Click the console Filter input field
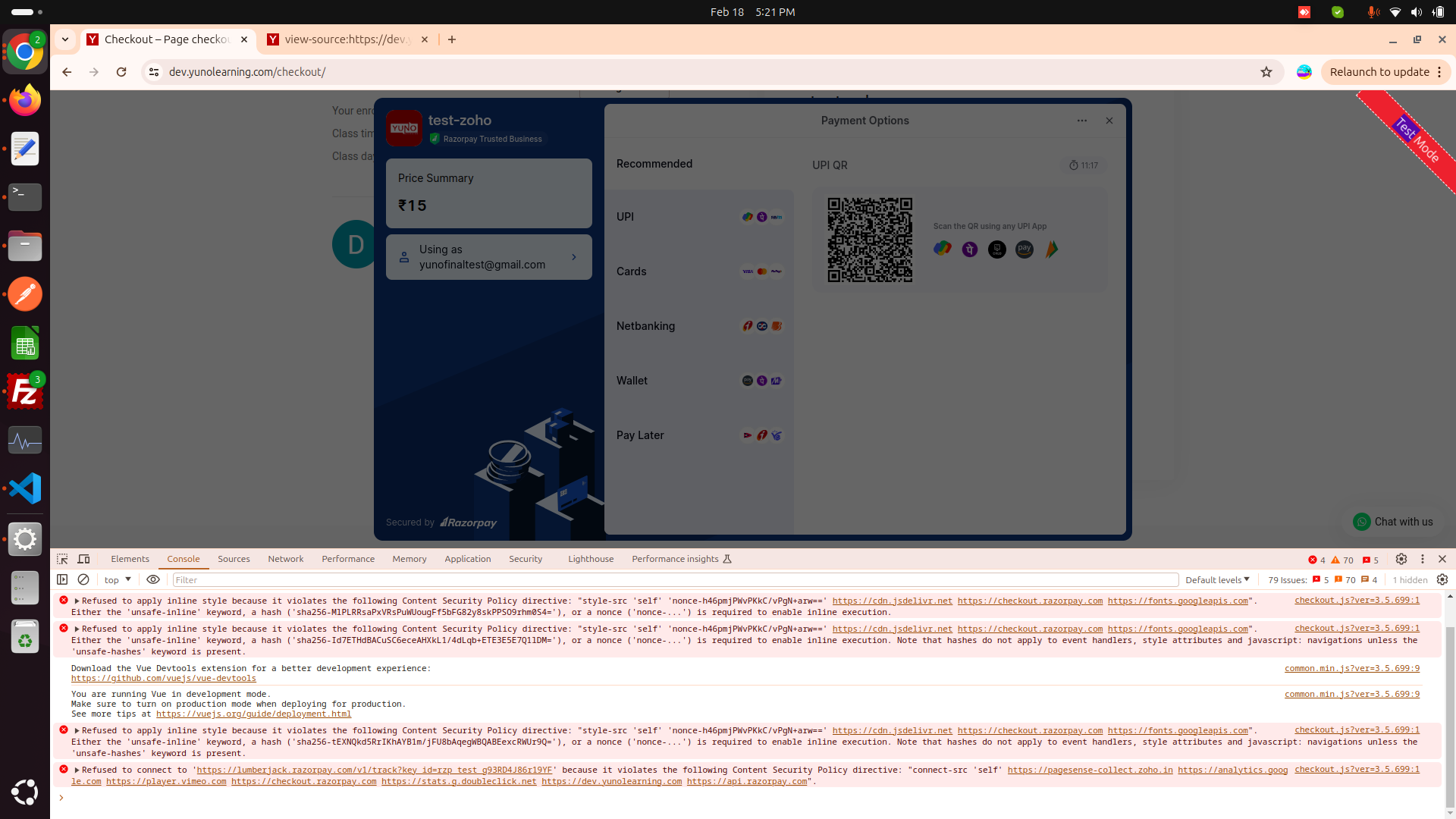1456x819 pixels. 675,579
